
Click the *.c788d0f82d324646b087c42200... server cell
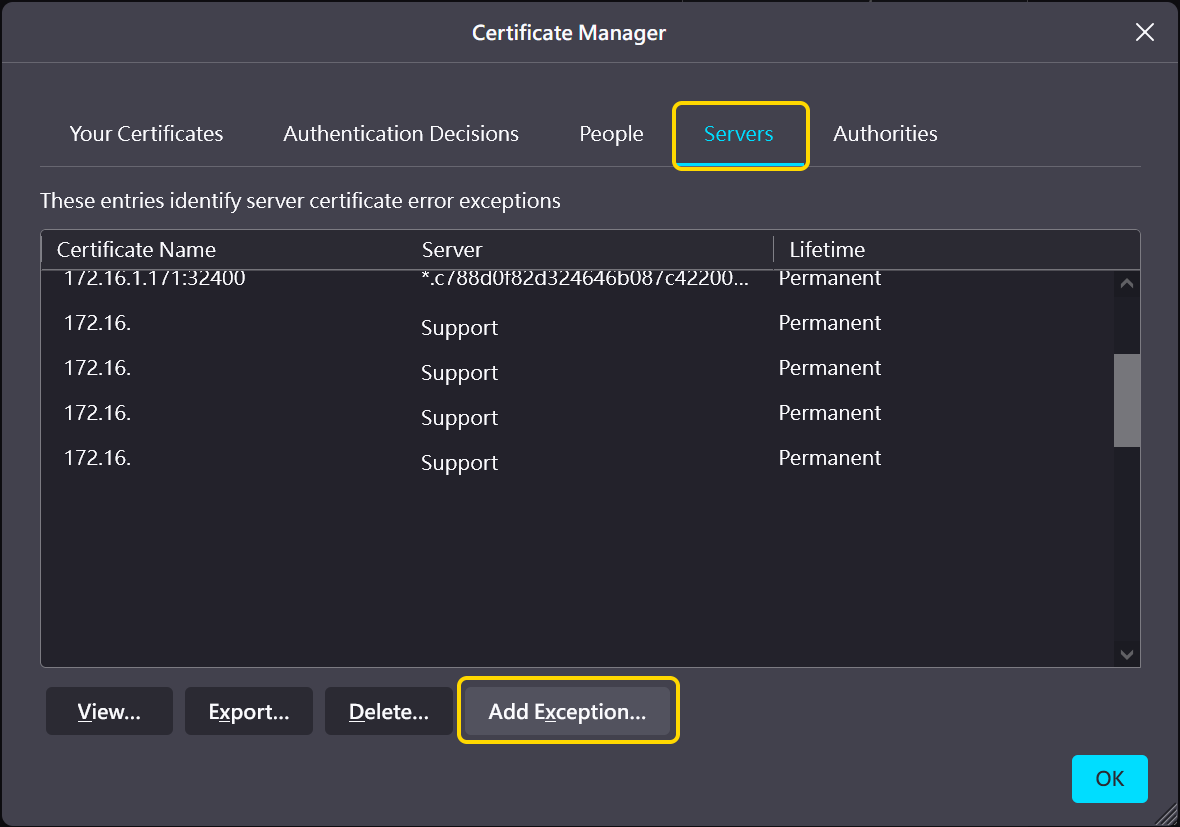click(585, 278)
